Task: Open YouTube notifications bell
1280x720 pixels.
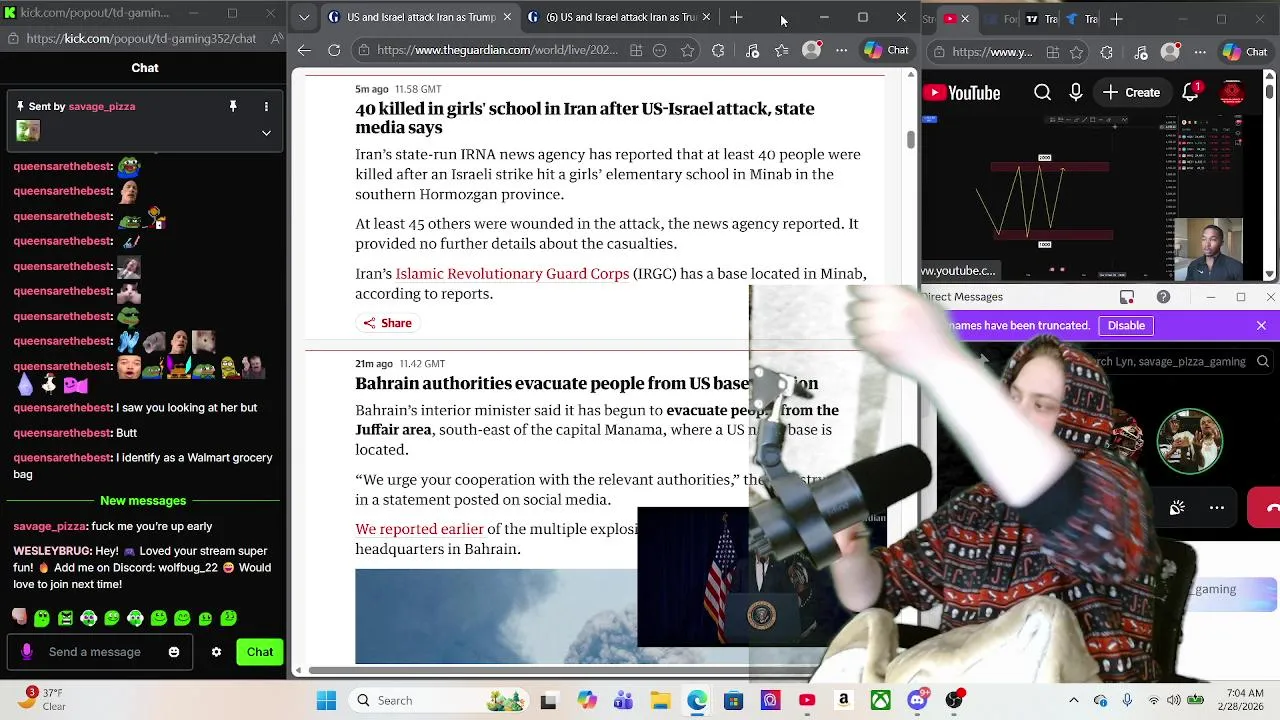Action: (x=1191, y=92)
